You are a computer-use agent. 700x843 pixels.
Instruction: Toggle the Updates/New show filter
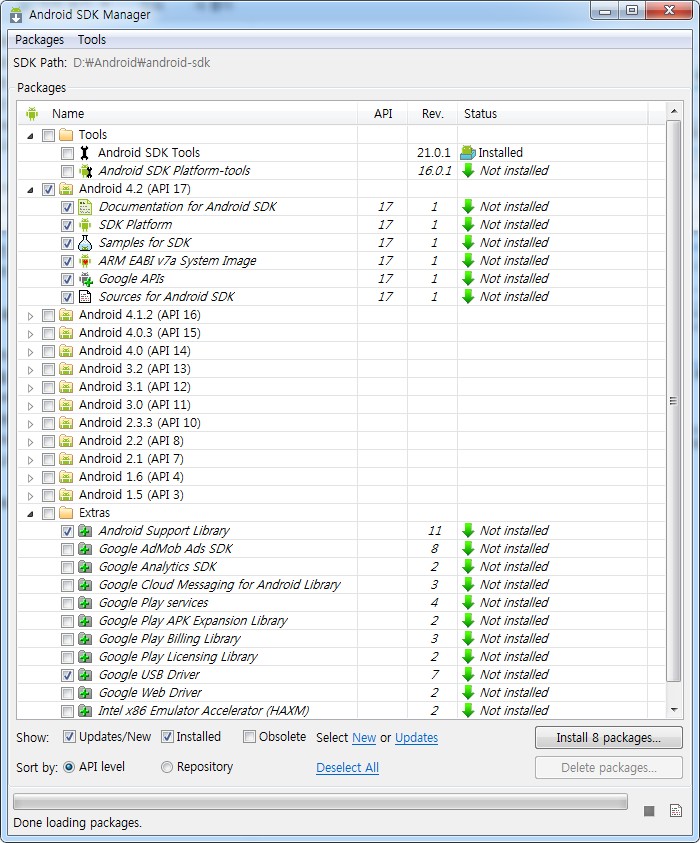[x=69, y=737]
